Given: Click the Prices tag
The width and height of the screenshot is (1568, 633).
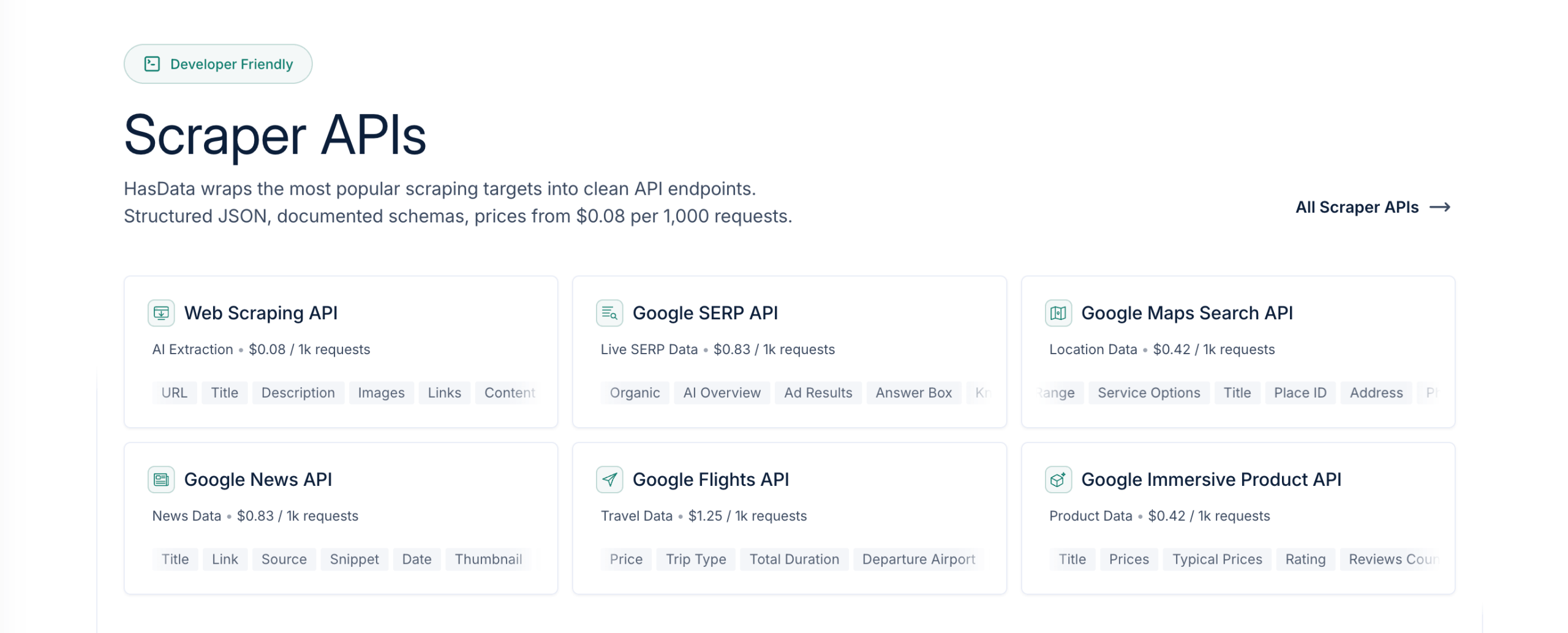Looking at the screenshot, I should tap(1129, 559).
